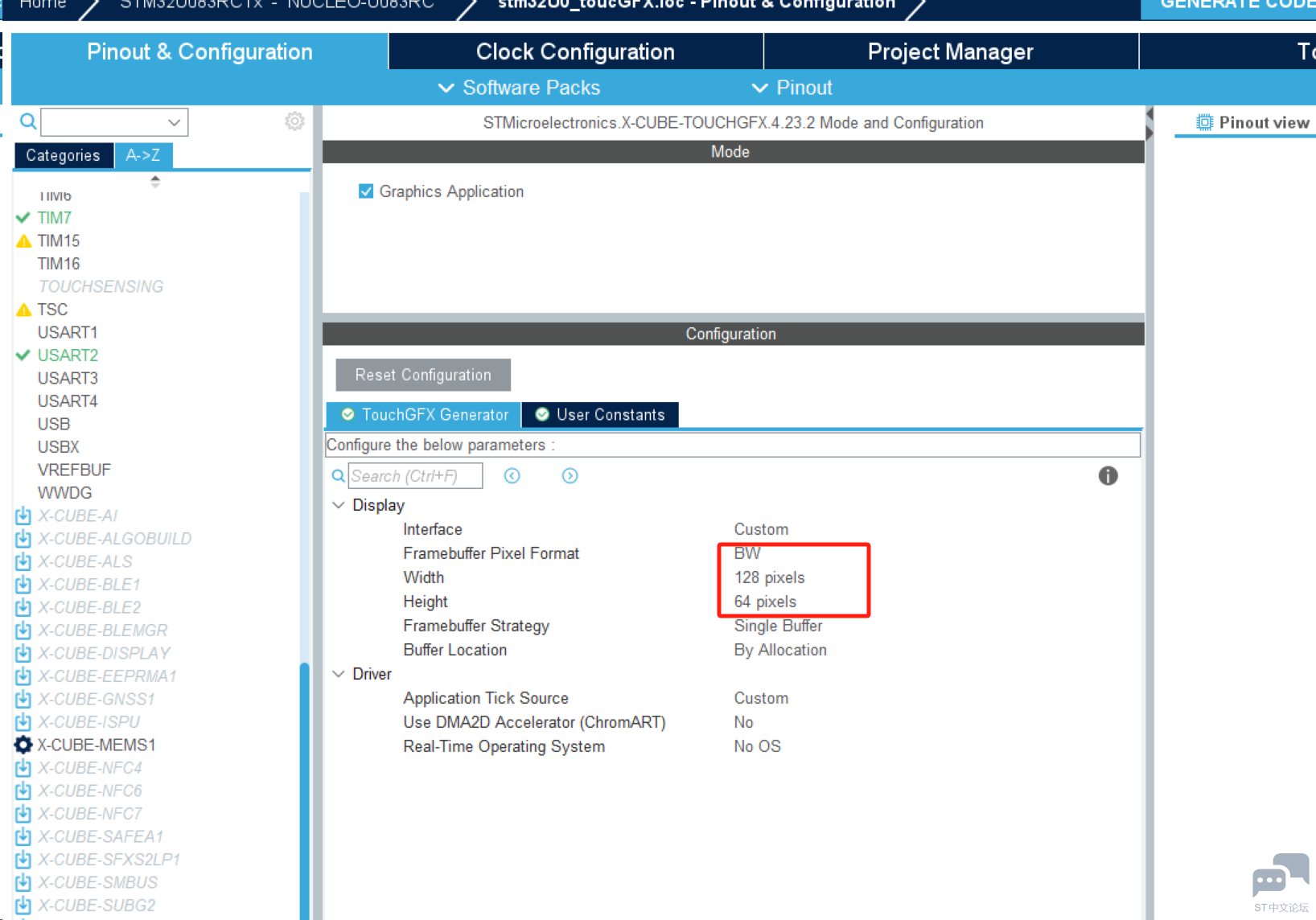Click the download icon next to X-CUBE-AI

tap(23, 515)
